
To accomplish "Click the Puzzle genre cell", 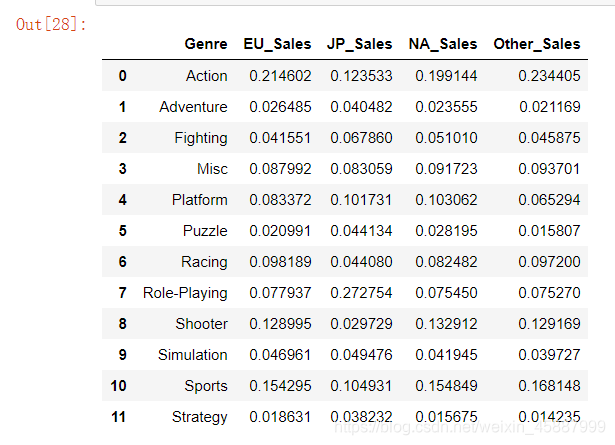I will click(x=205, y=231).
